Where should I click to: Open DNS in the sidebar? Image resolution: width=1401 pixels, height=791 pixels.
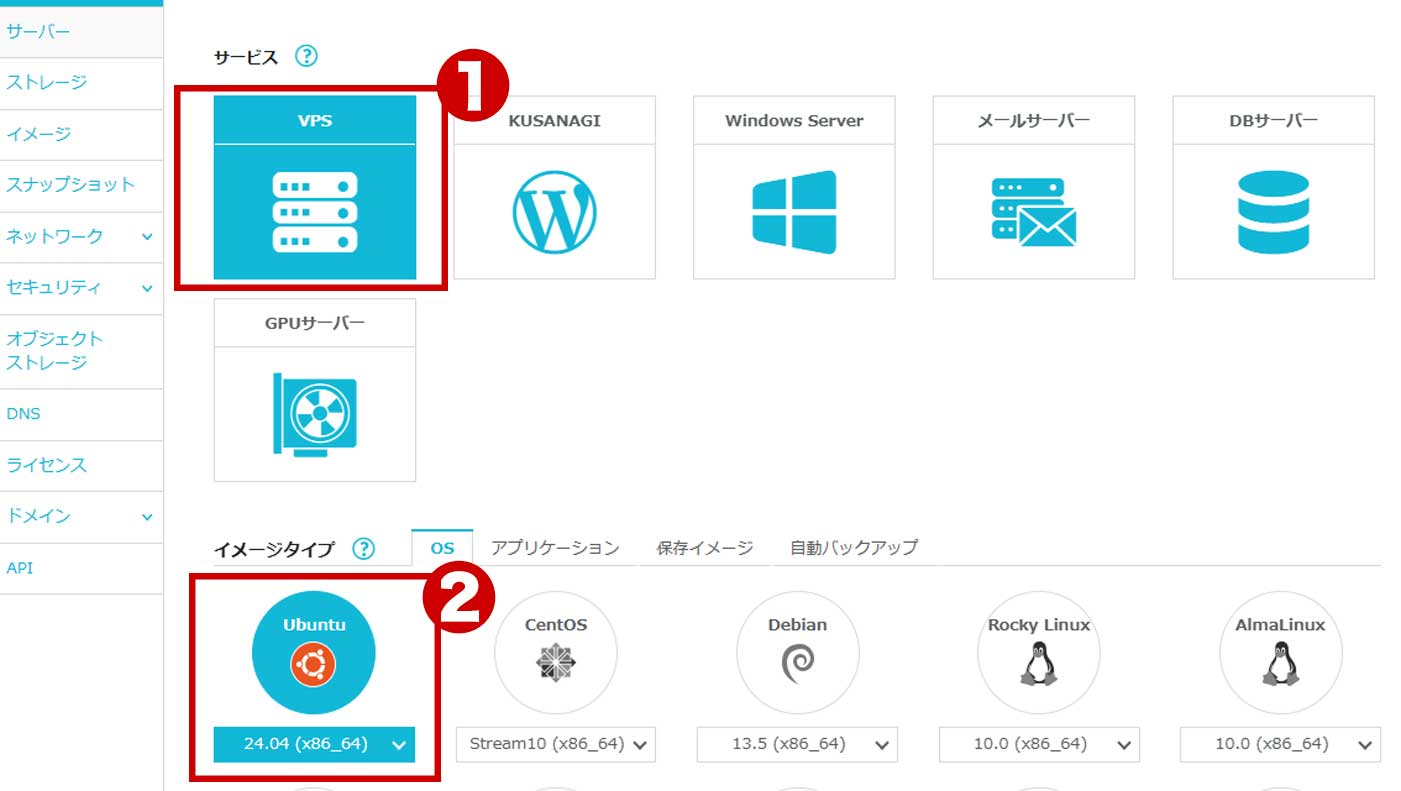click(81, 414)
